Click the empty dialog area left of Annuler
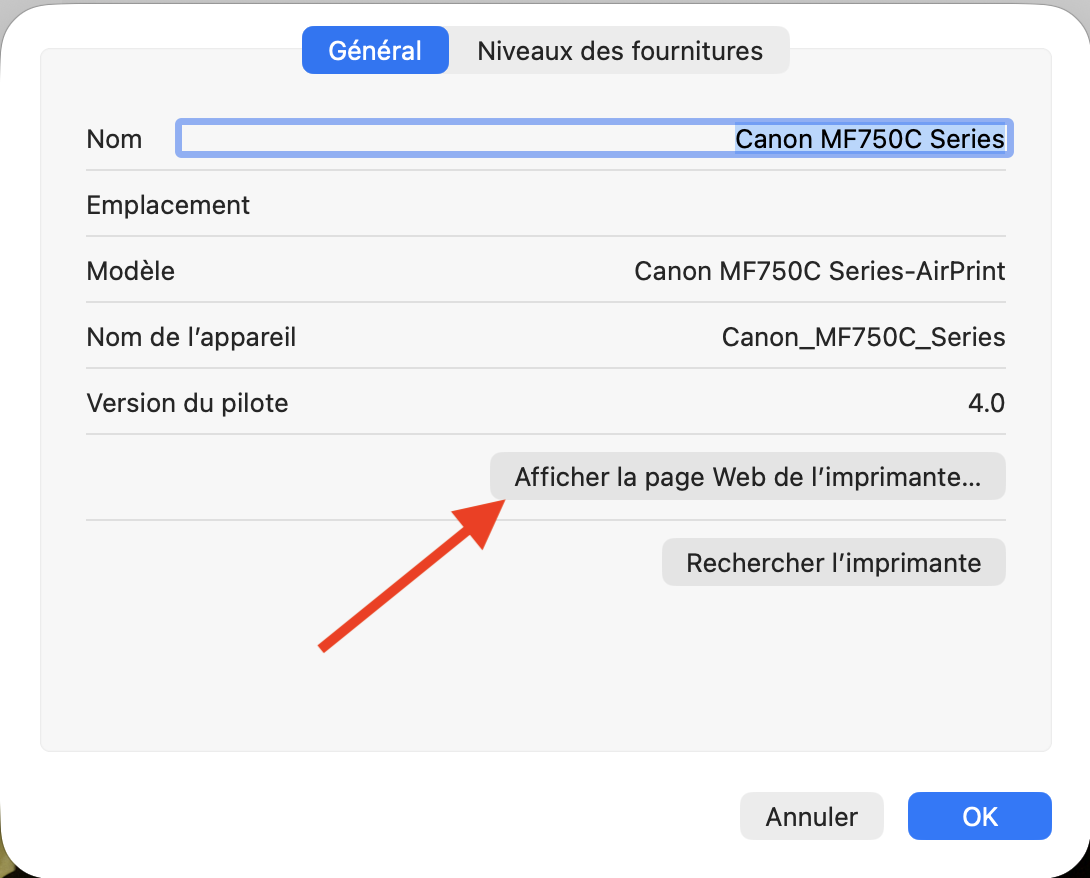The width and height of the screenshot is (1090, 878). click(x=400, y=816)
